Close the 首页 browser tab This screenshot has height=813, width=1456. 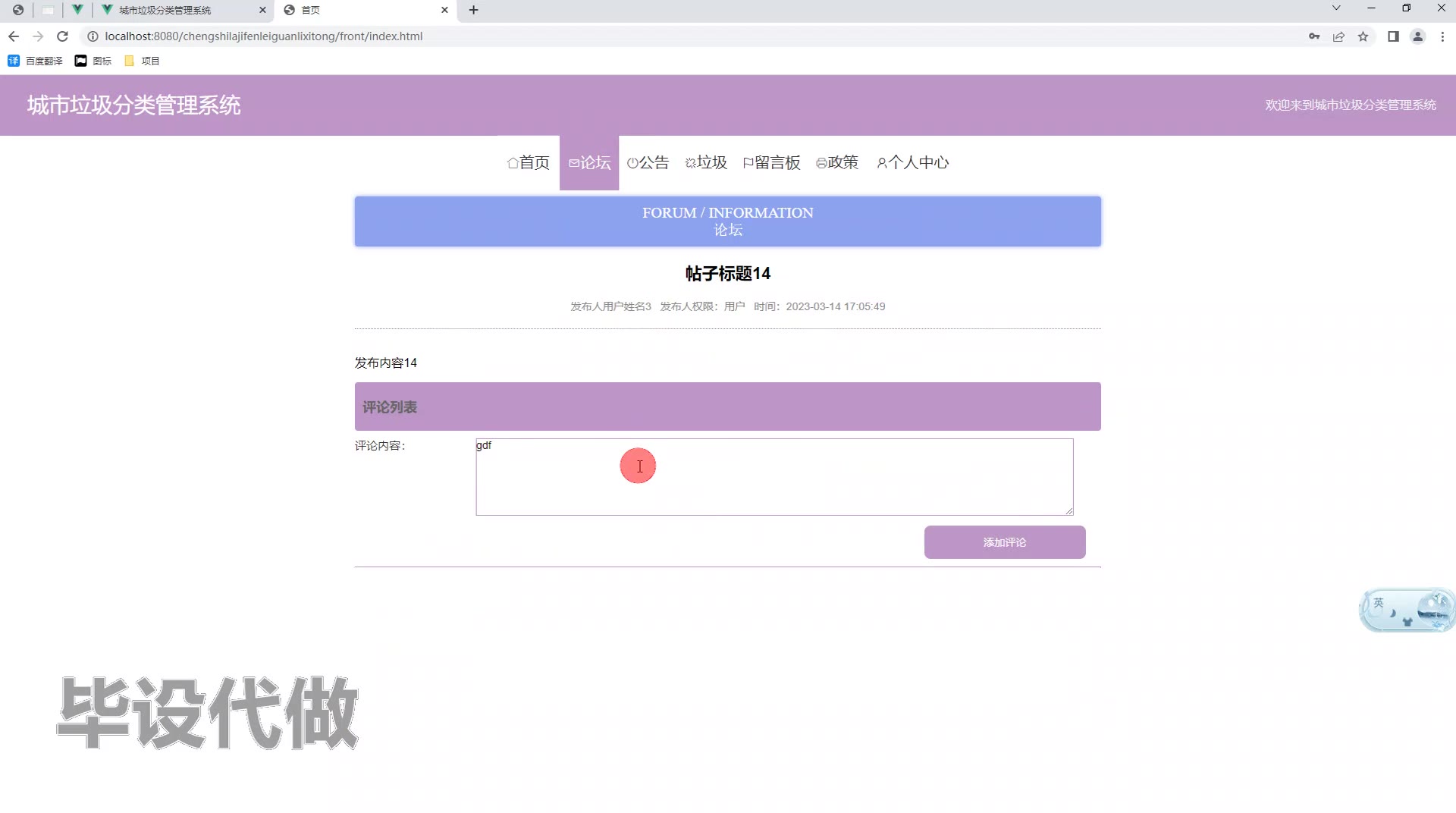[444, 10]
